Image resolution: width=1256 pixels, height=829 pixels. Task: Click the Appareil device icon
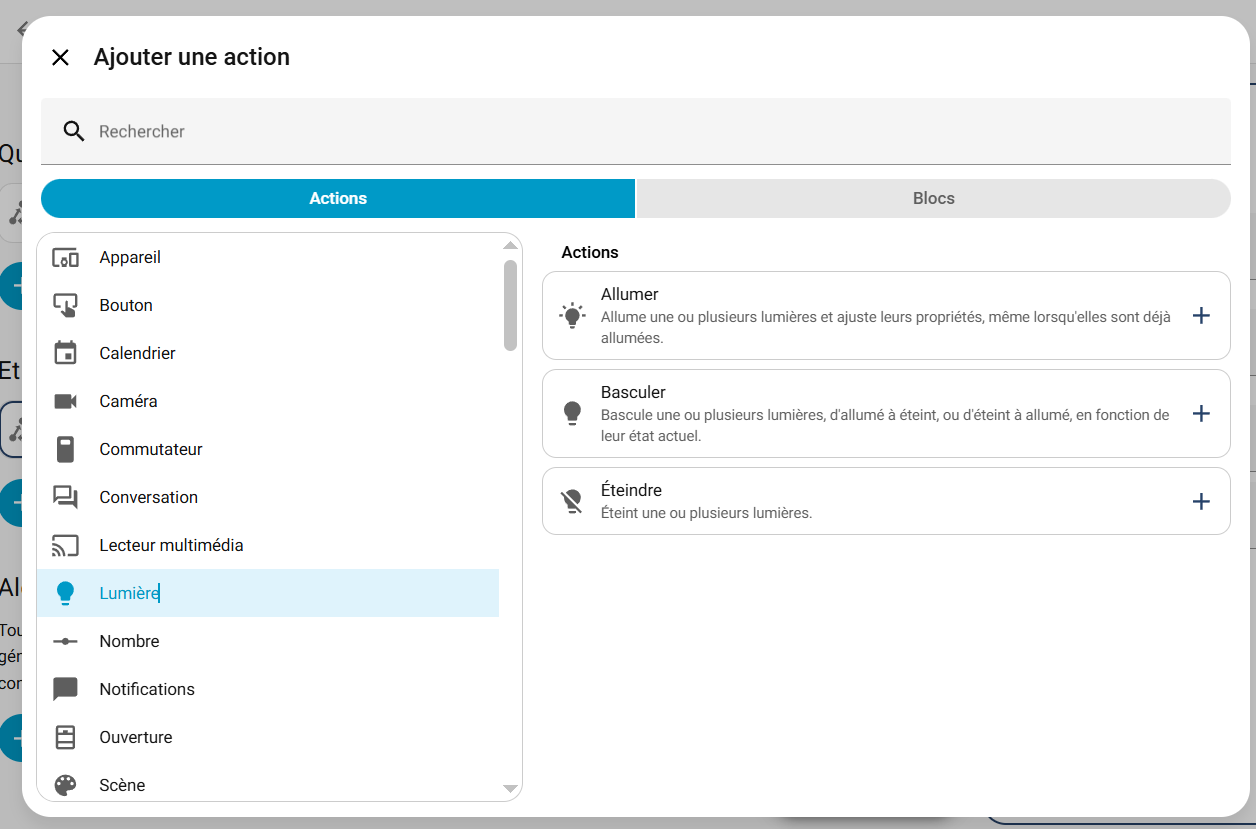click(x=65, y=258)
